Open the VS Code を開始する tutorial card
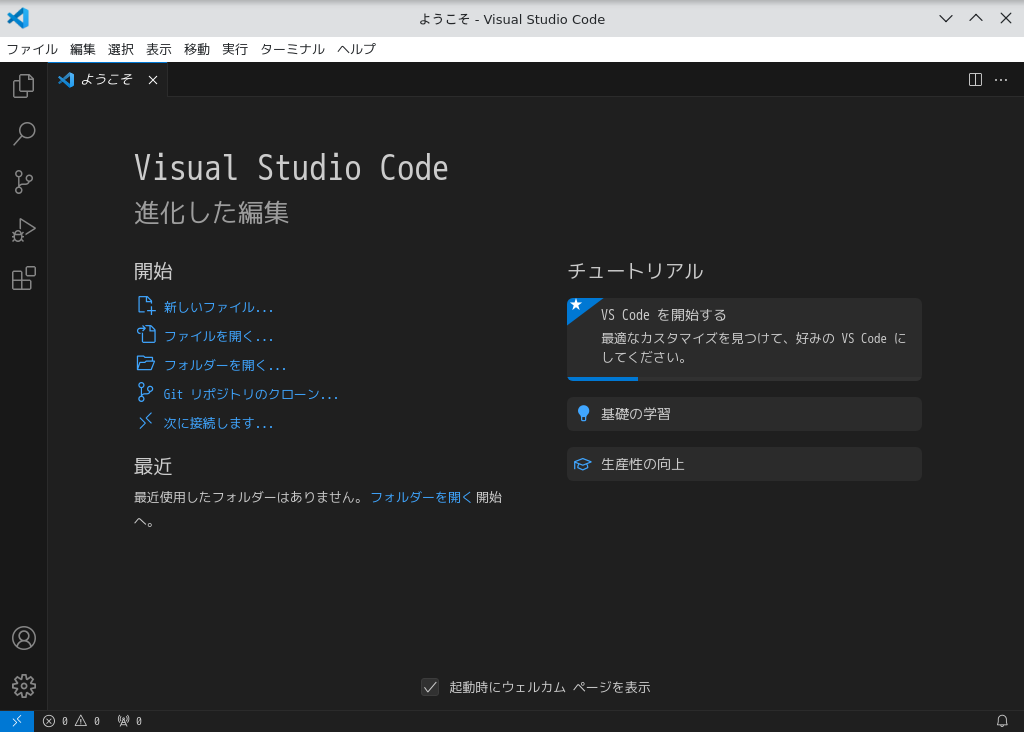1024x732 pixels. tap(744, 340)
